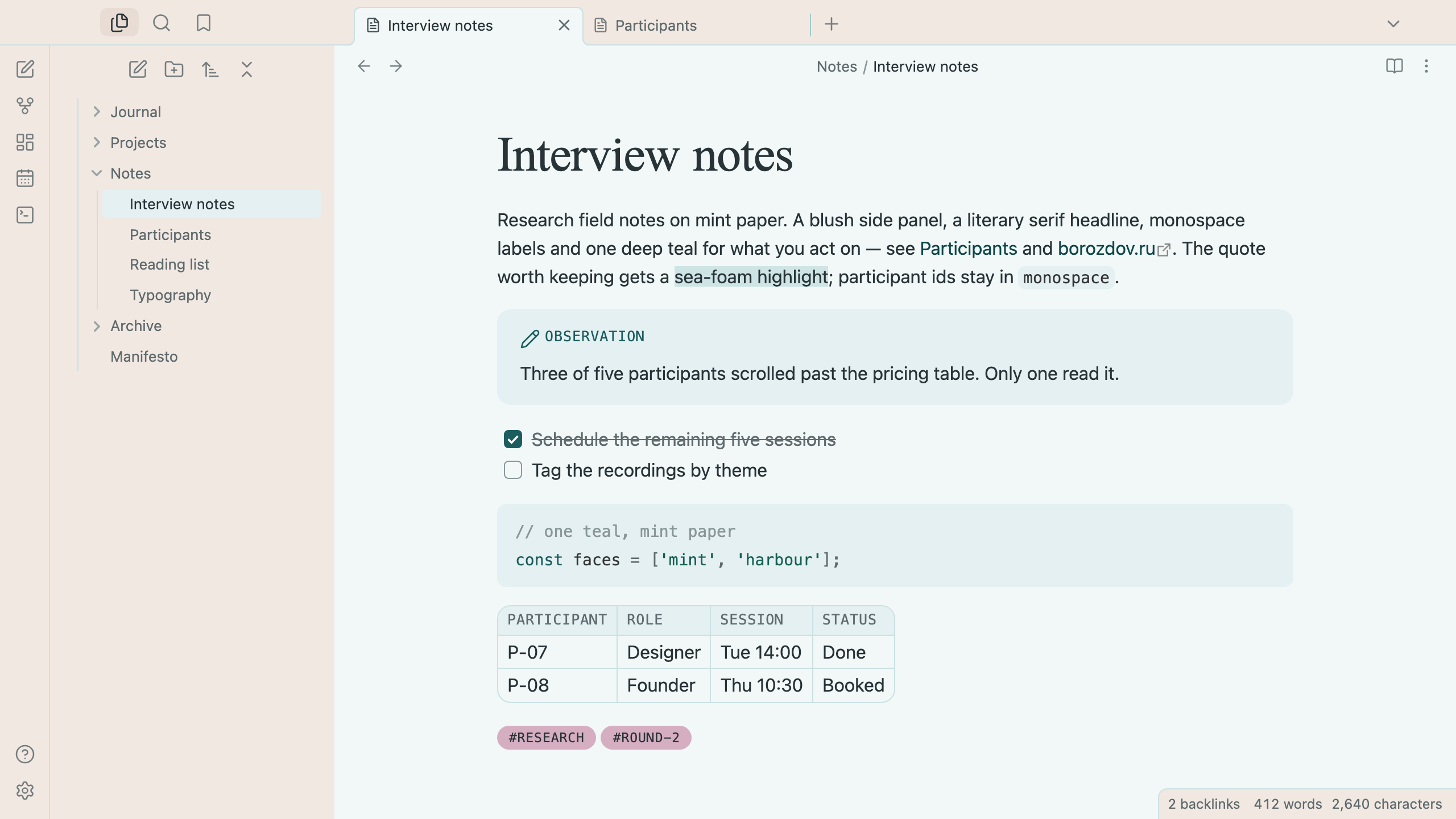Add a new tab with plus button
This screenshot has width=1456, height=819.
[832, 24]
